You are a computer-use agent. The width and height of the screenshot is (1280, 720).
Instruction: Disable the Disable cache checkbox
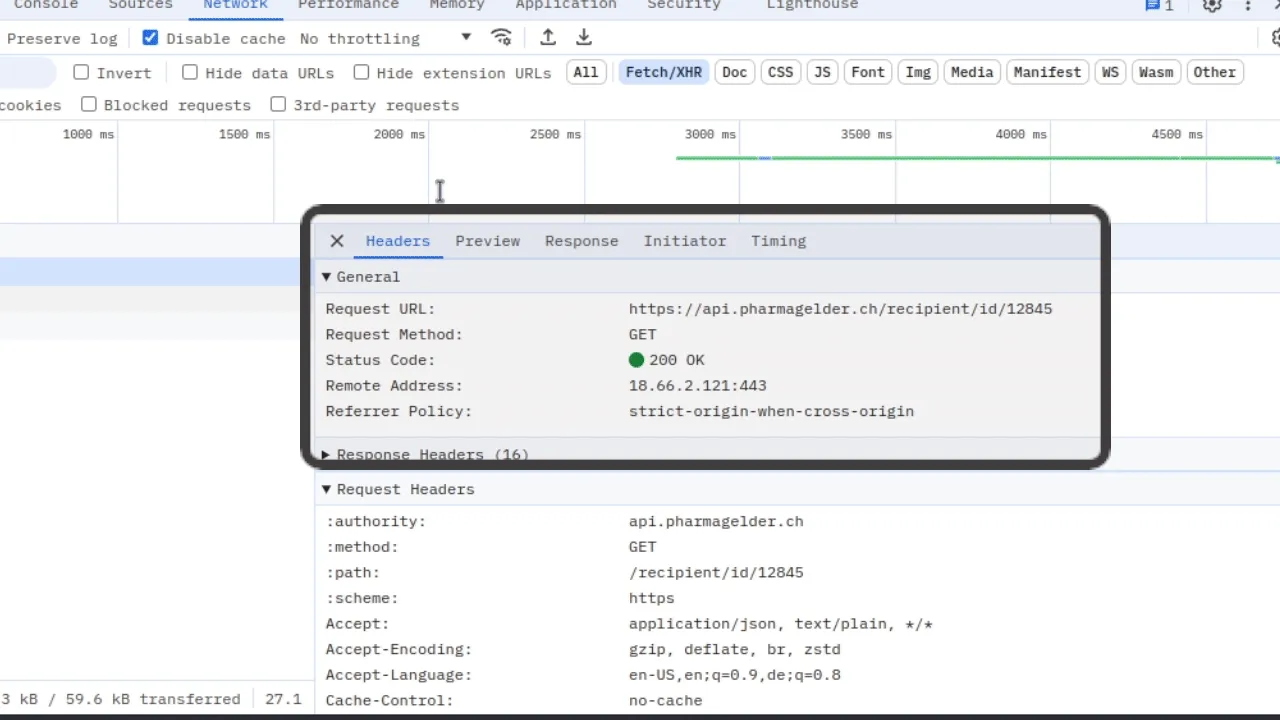[x=150, y=38]
